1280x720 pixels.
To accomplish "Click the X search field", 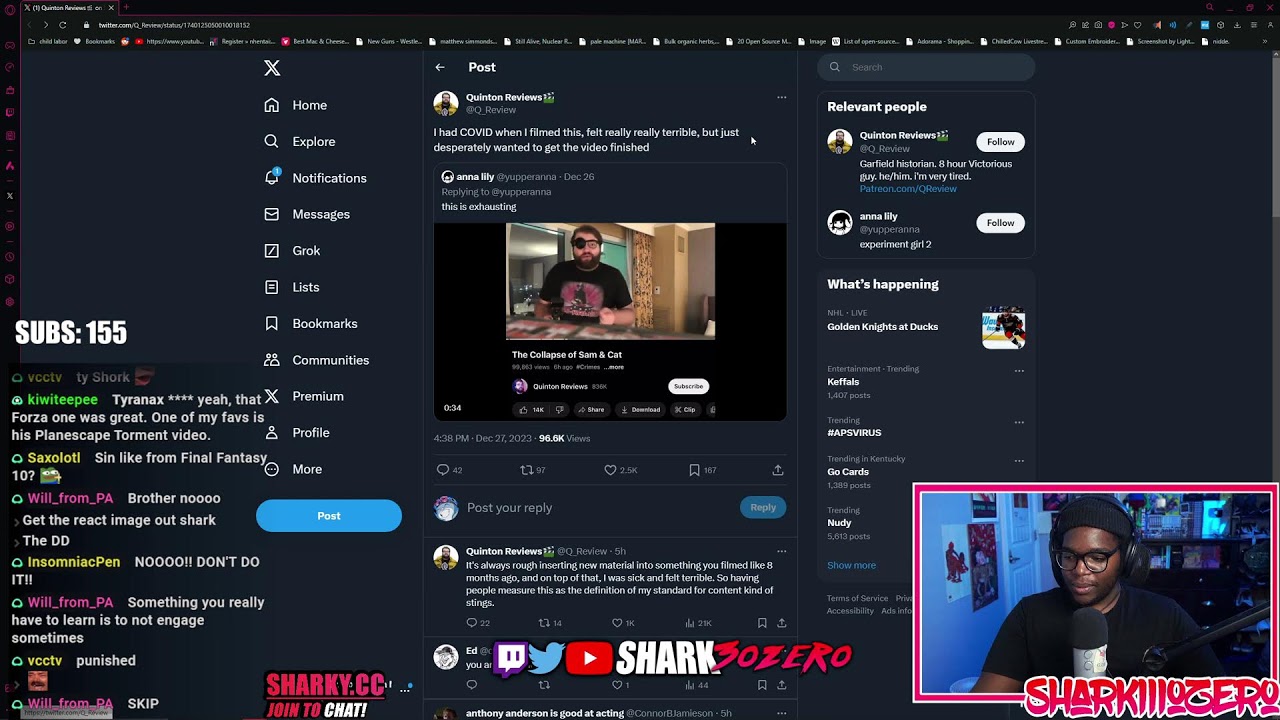I will (x=926, y=67).
